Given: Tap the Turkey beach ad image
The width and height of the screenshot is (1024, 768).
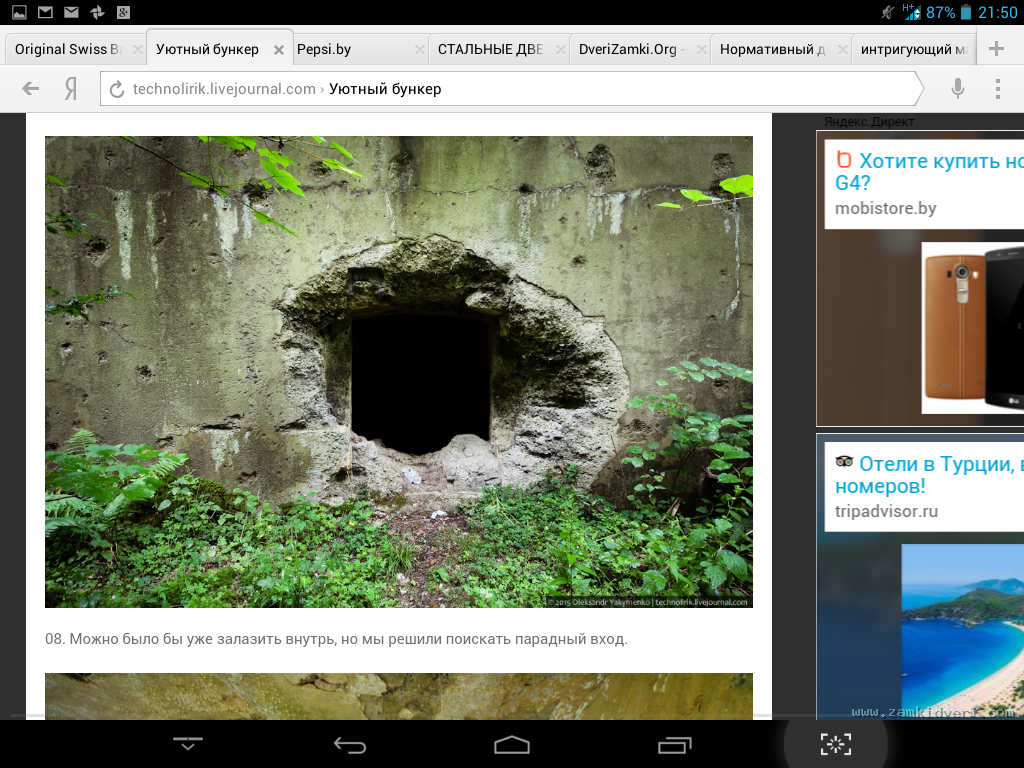Looking at the screenshot, I should coord(963,632).
